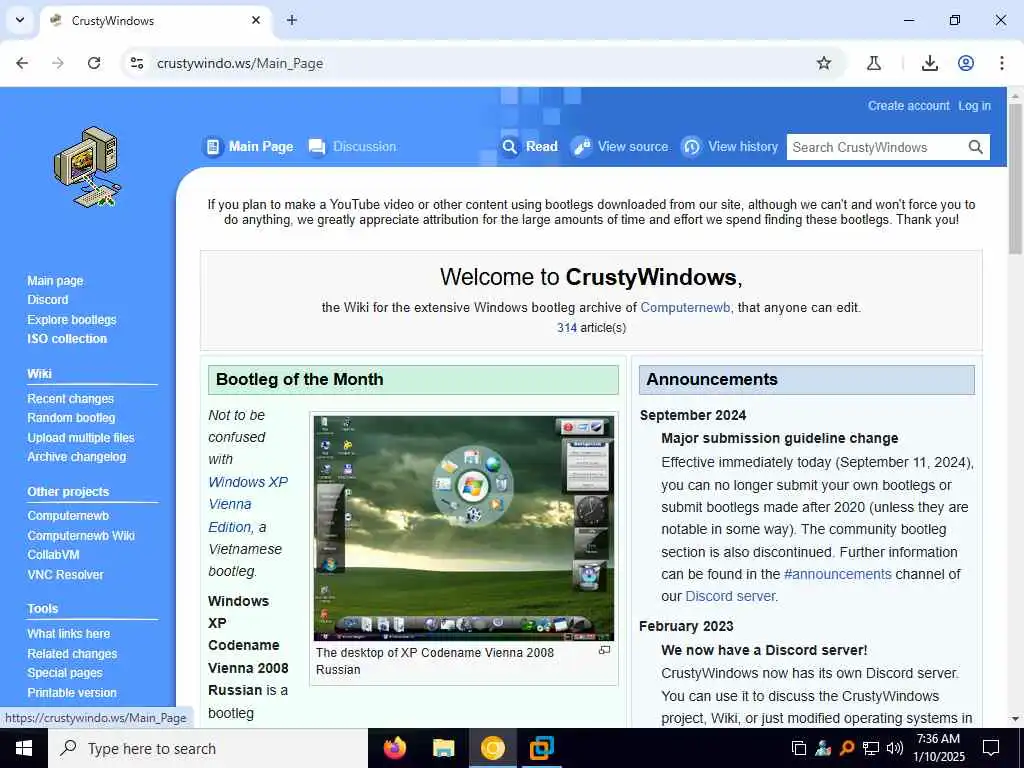Select the Read tab
The height and width of the screenshot is (768, 1024).
[530, 147]
